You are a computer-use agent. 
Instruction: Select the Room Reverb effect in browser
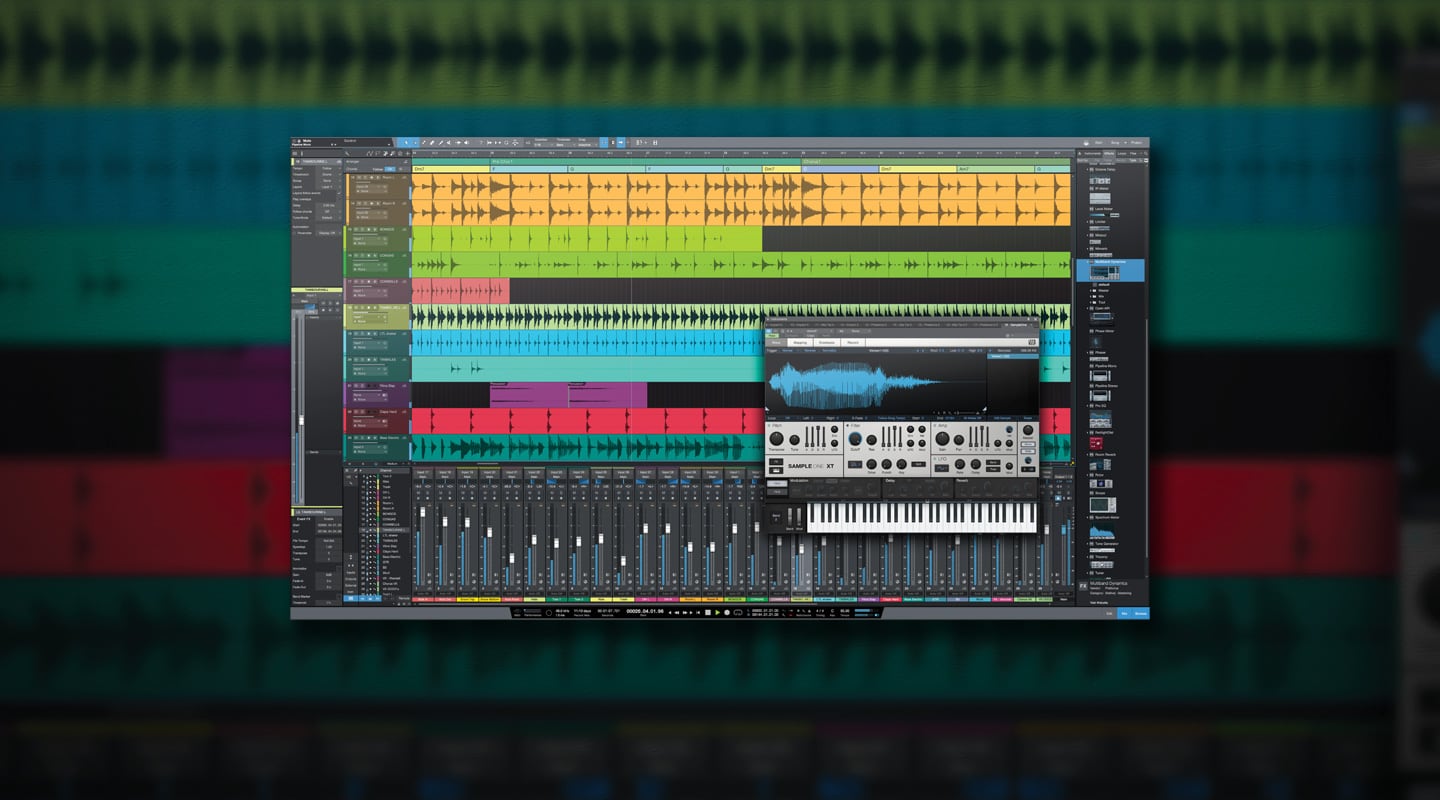(1103, 455)
